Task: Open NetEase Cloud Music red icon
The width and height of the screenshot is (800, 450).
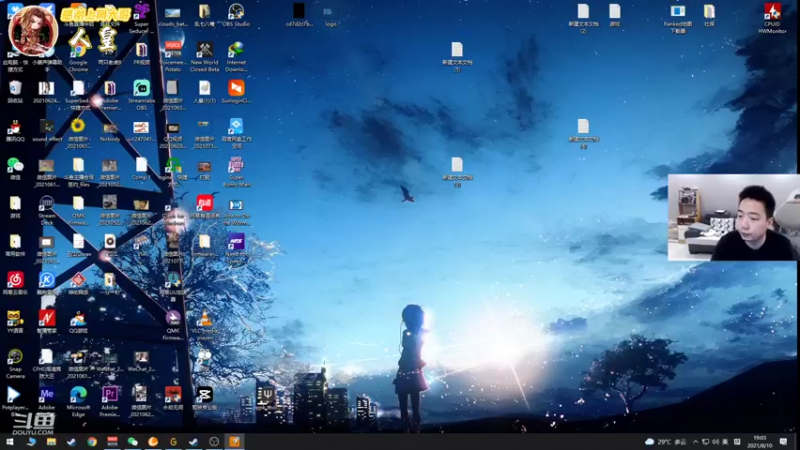Action: point(15,283)
